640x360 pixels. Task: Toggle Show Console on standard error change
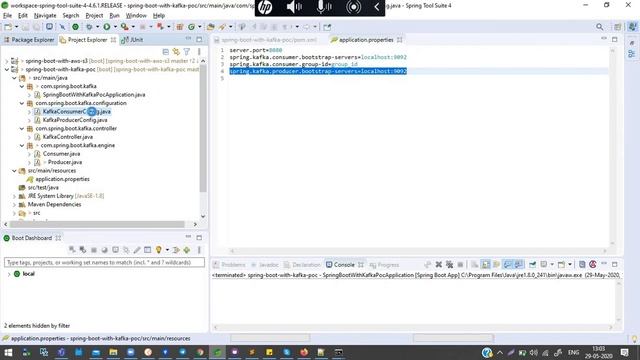pyautogui.click(x=518, y=264)
